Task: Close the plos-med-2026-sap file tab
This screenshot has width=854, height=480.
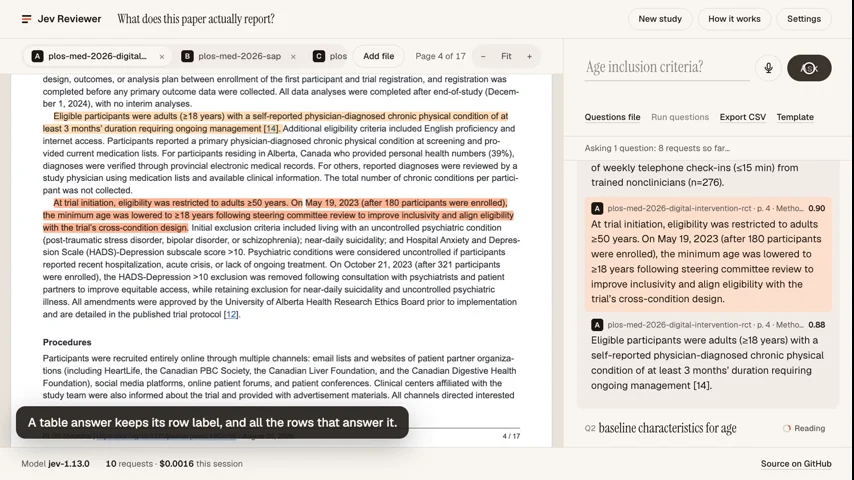Action: 293,57
